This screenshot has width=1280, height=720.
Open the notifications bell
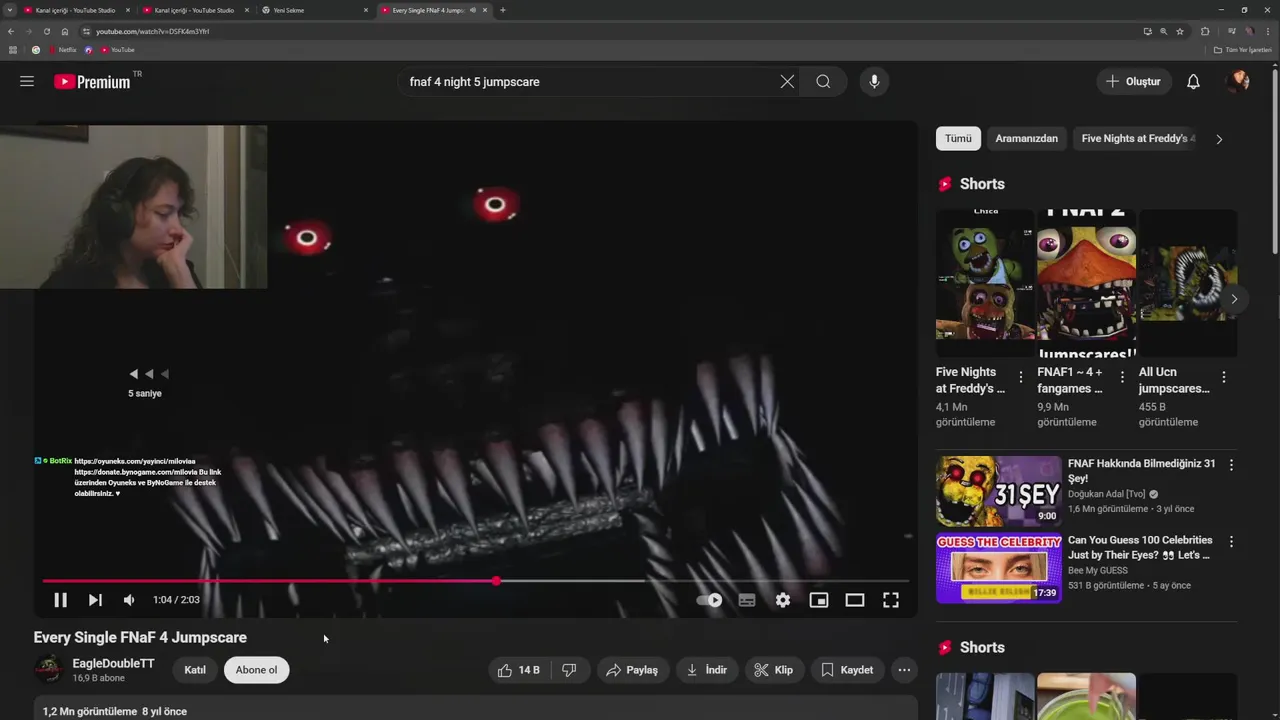[1193, 82]
